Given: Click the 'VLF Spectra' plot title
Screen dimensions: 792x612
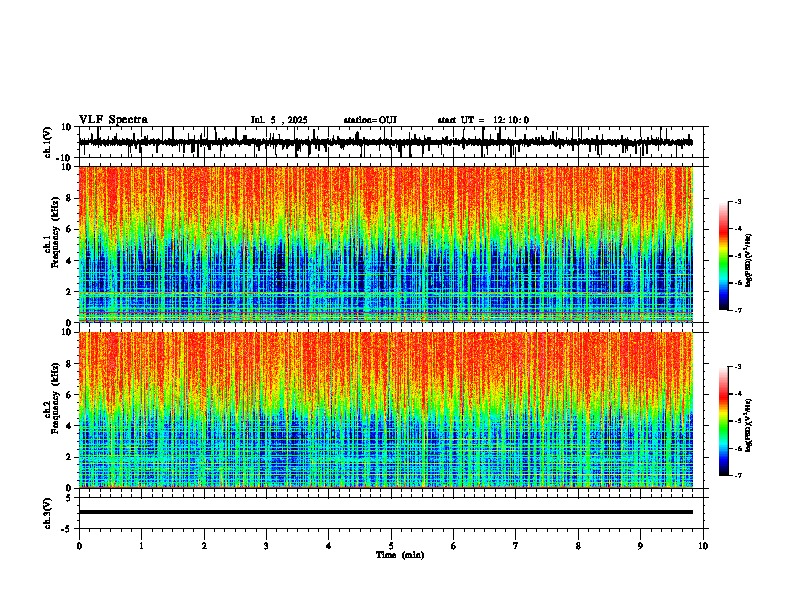Looking at the screenshot, I should (x=113, y=120).
